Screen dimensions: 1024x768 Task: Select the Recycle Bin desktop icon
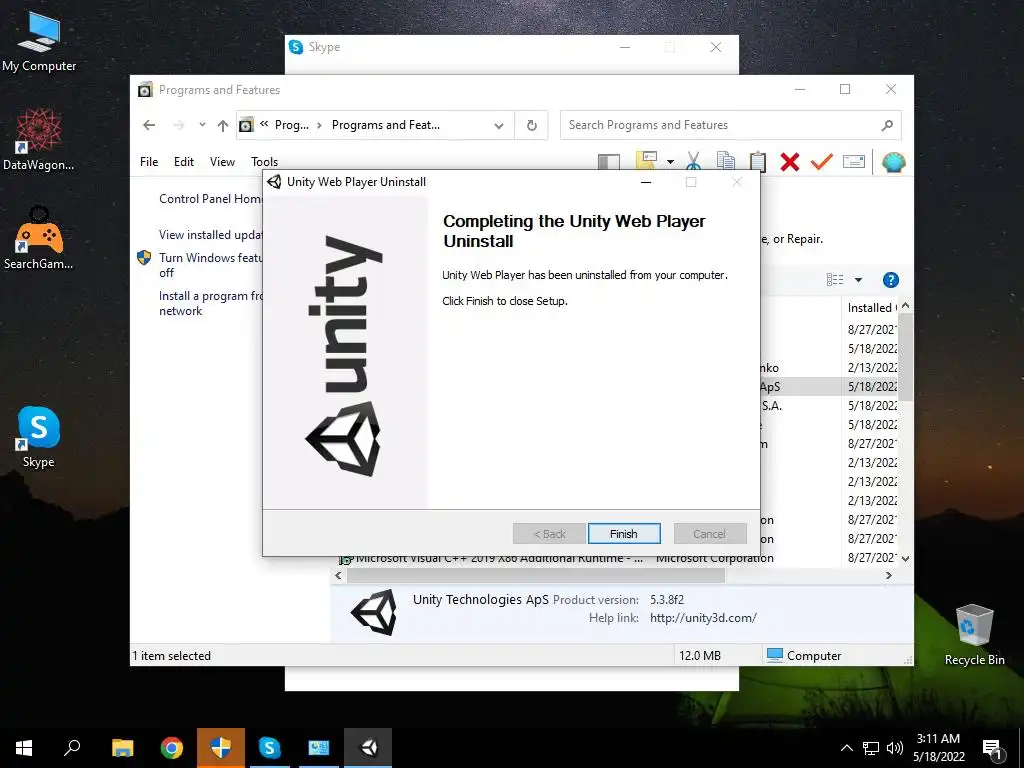(974, 634)
